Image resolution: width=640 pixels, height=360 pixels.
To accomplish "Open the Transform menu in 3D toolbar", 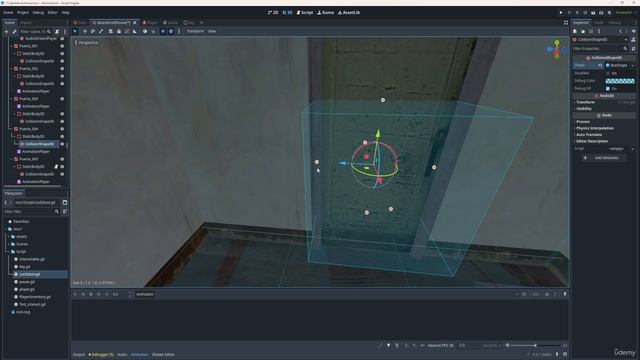I will 195,31.
